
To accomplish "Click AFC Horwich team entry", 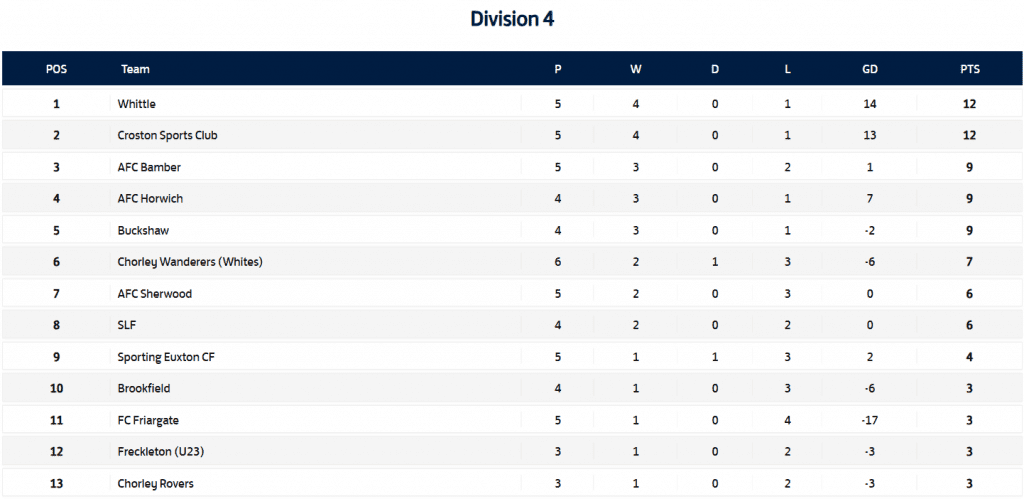I will (x=150, y=199).
